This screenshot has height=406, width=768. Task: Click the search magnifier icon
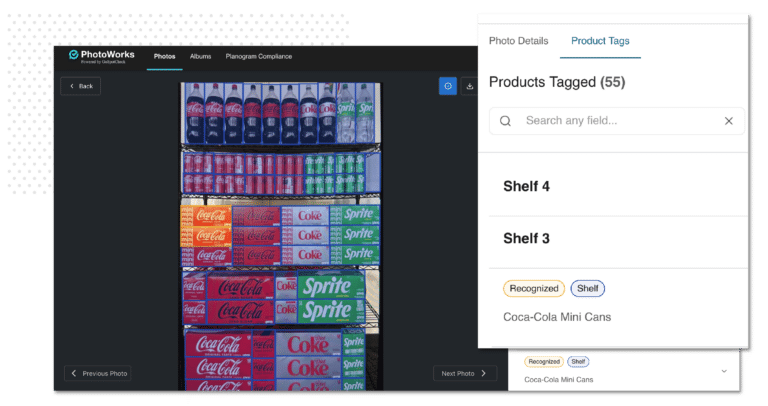pyautogui.click(x=505, y=121)
